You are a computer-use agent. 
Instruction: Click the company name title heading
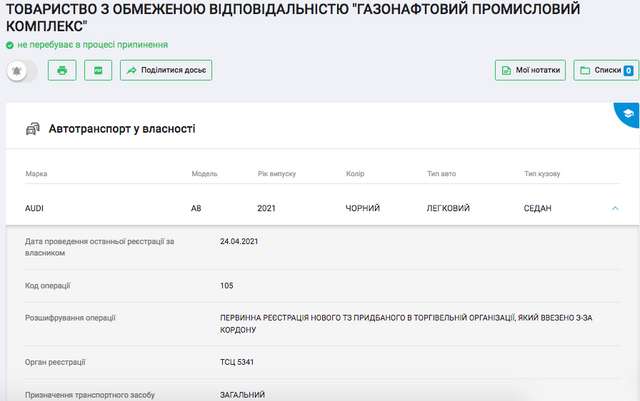click(293, 17)
